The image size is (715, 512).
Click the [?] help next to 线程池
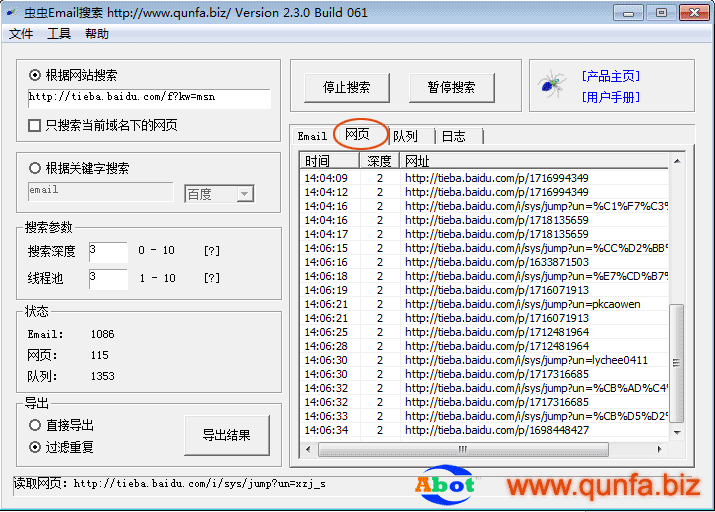click(x=212, y=278)
